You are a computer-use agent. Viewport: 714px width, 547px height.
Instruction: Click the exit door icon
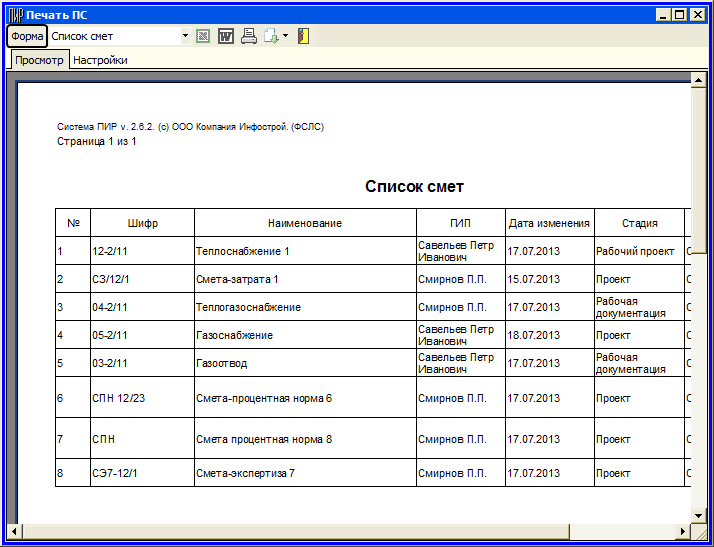(303, 37)
